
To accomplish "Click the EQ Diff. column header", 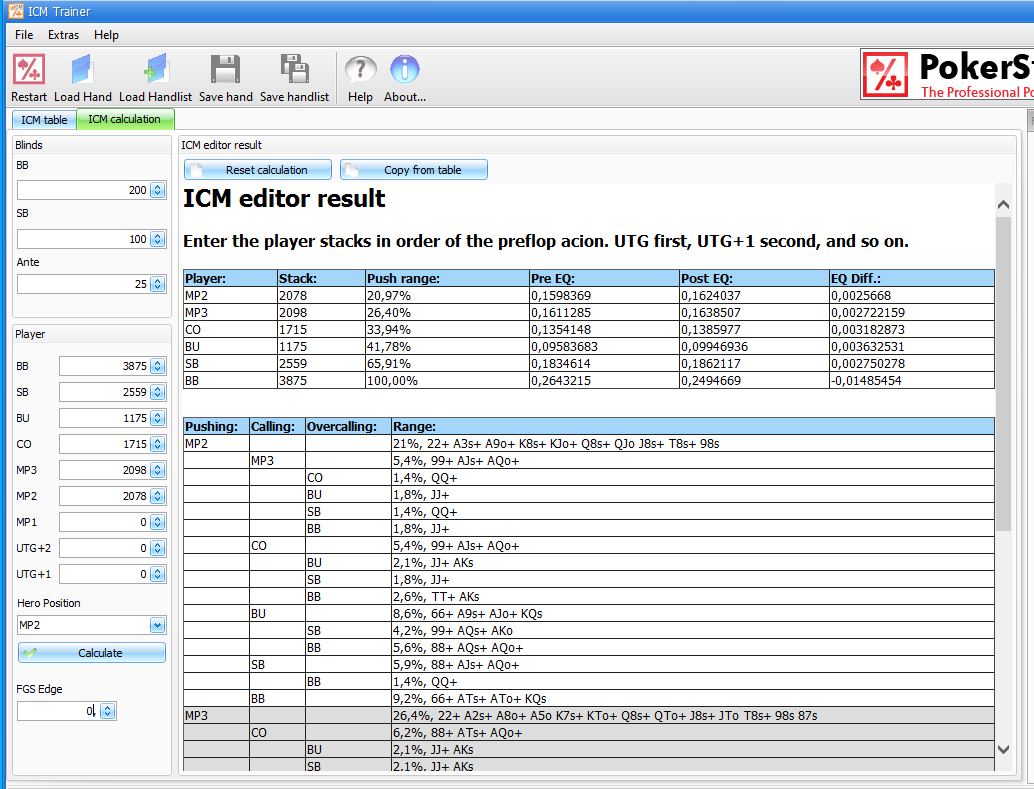I will coord(911,278).
